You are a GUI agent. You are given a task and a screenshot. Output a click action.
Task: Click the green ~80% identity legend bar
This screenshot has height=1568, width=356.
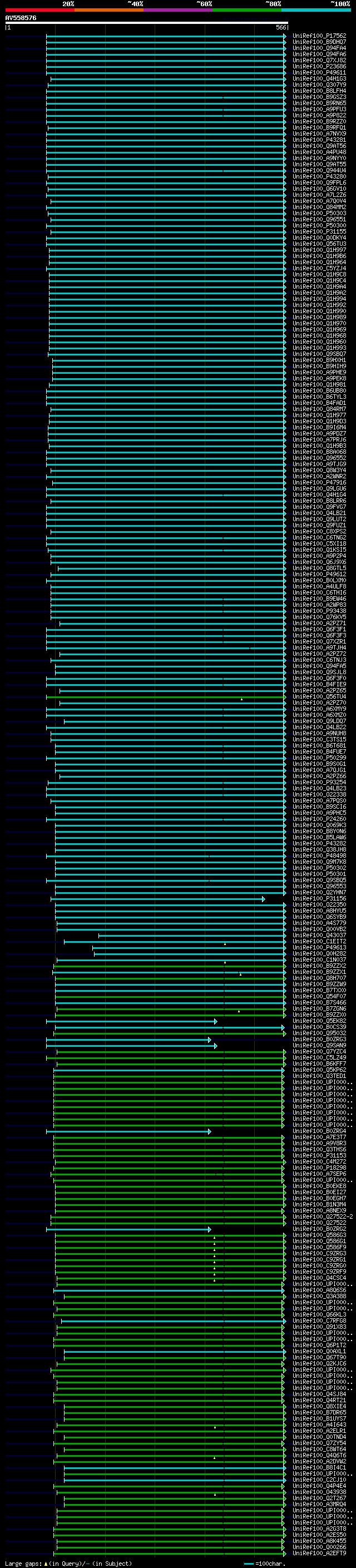246,10
